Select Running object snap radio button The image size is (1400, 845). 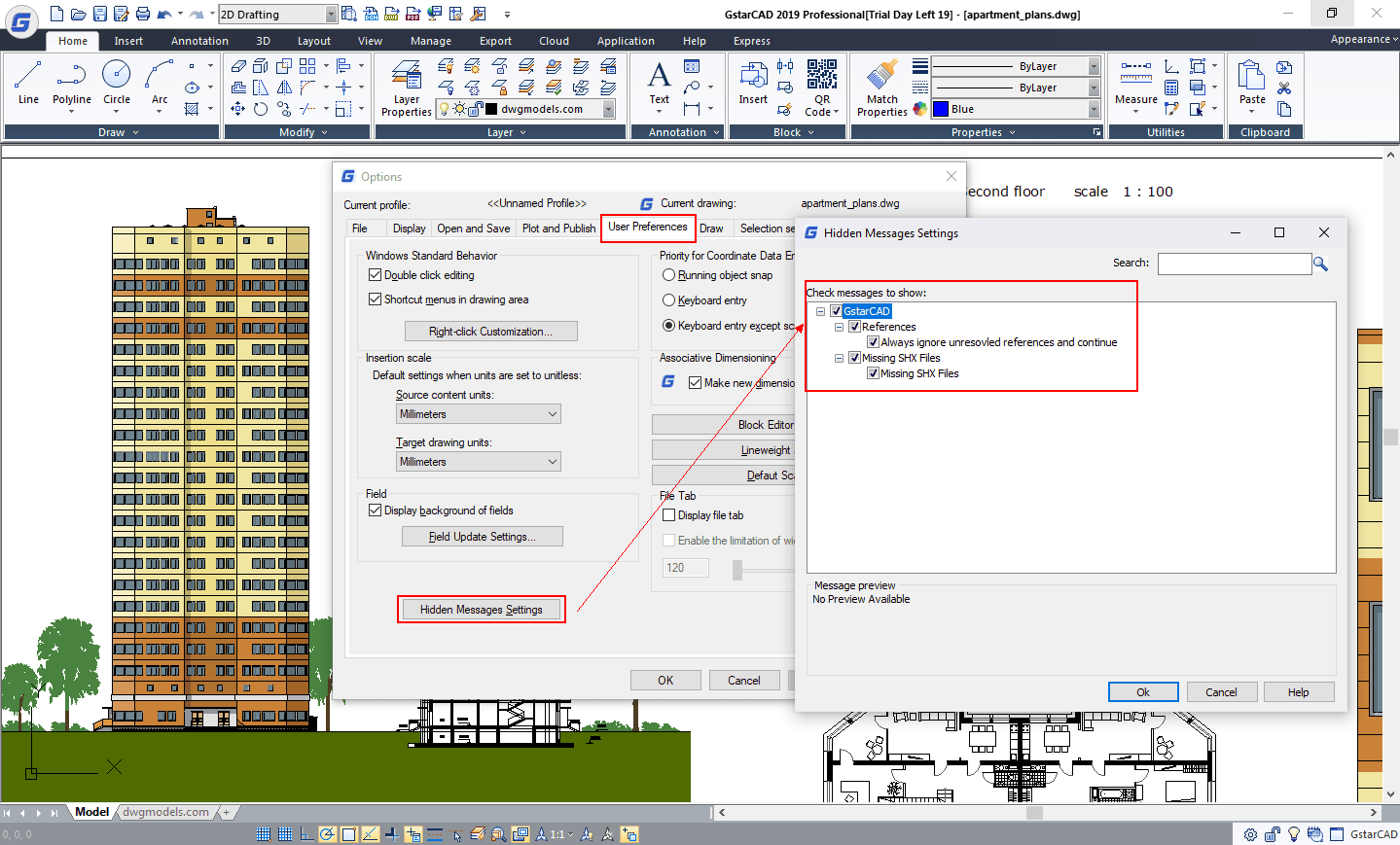tap(668, 275)
